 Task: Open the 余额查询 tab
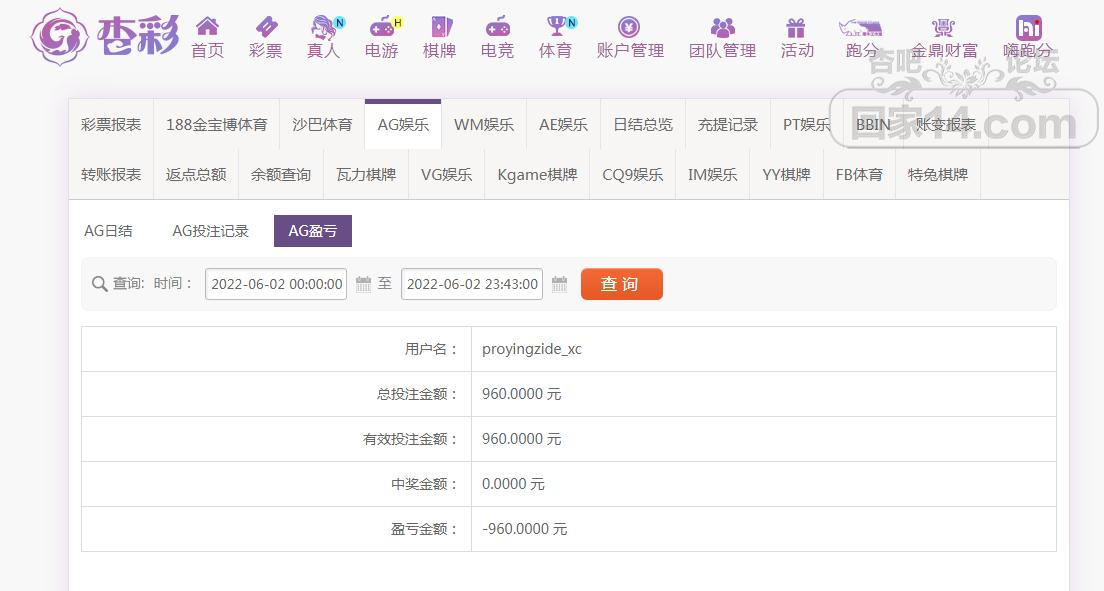coord(281,174)
